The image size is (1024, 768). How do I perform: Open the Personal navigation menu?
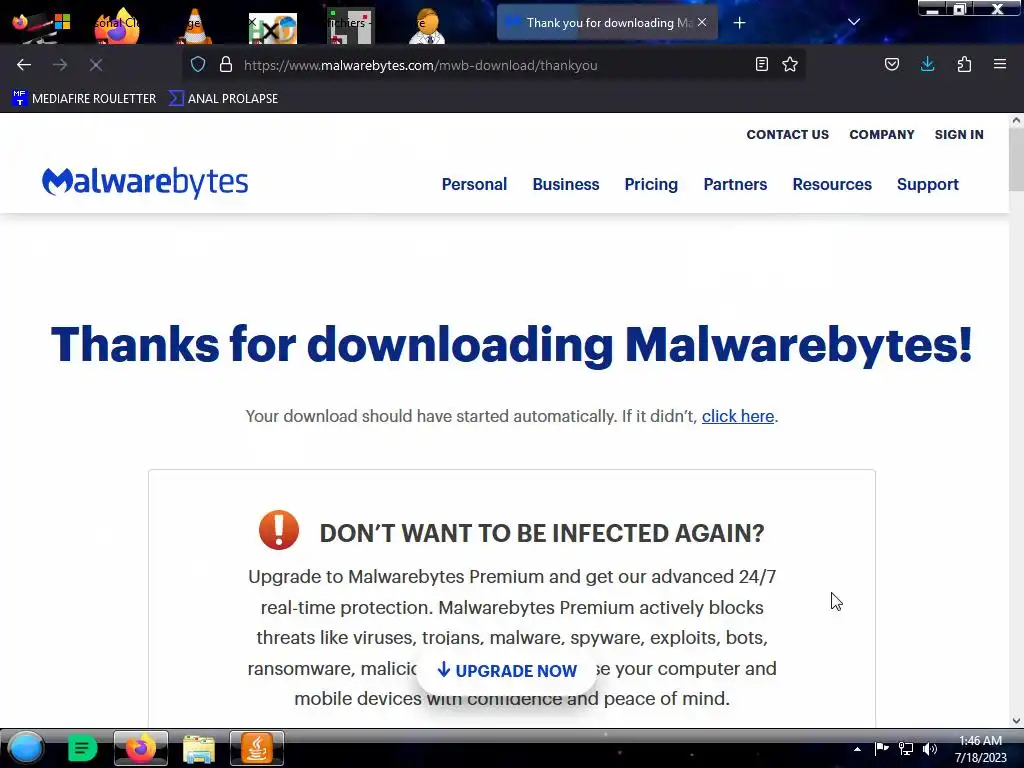coord(474,184)
